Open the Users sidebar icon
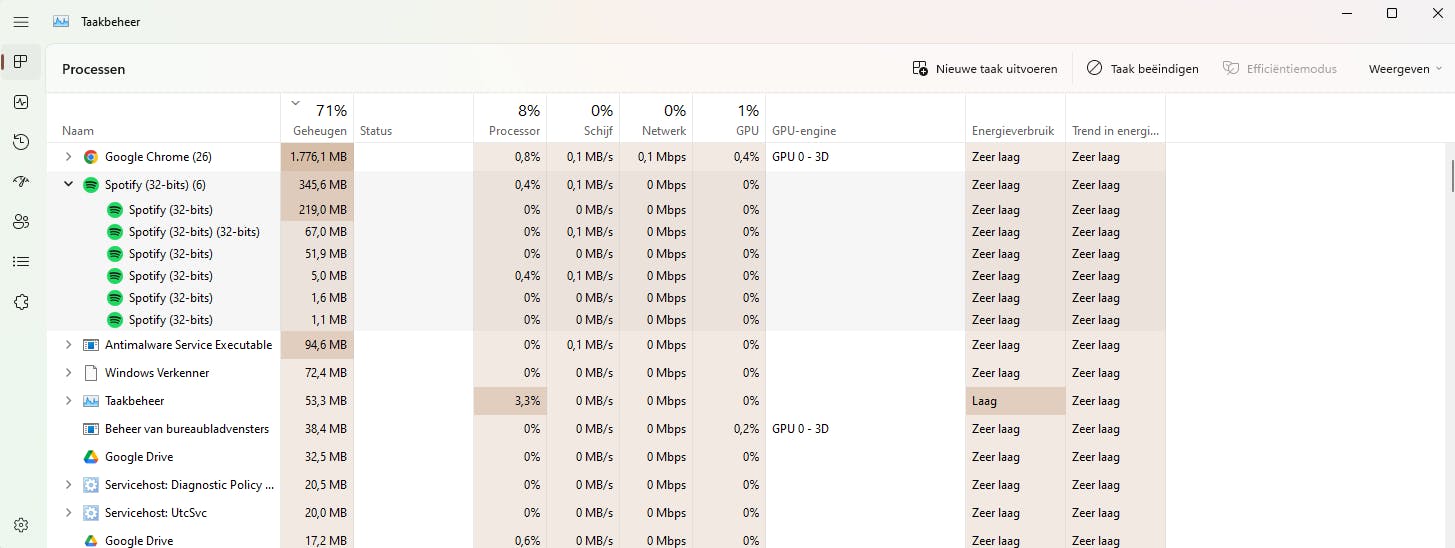 pos(21,222)
